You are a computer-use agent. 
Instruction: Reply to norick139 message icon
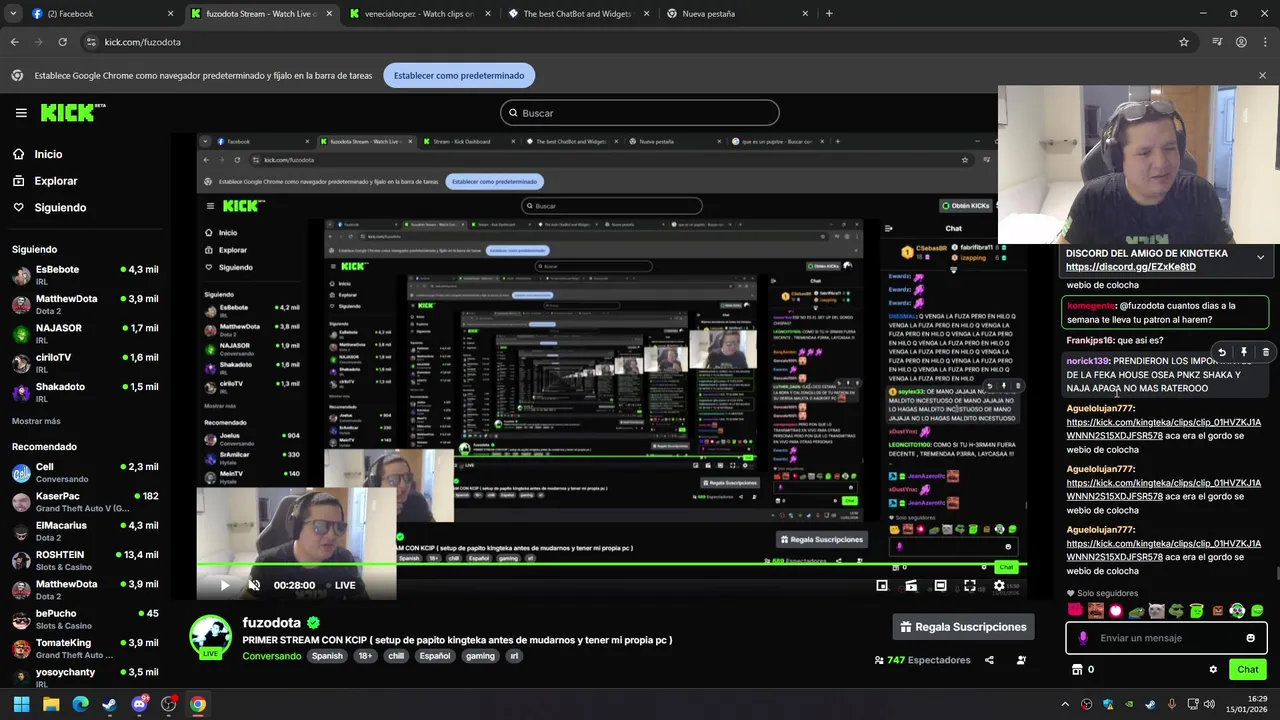point(1221,353)
